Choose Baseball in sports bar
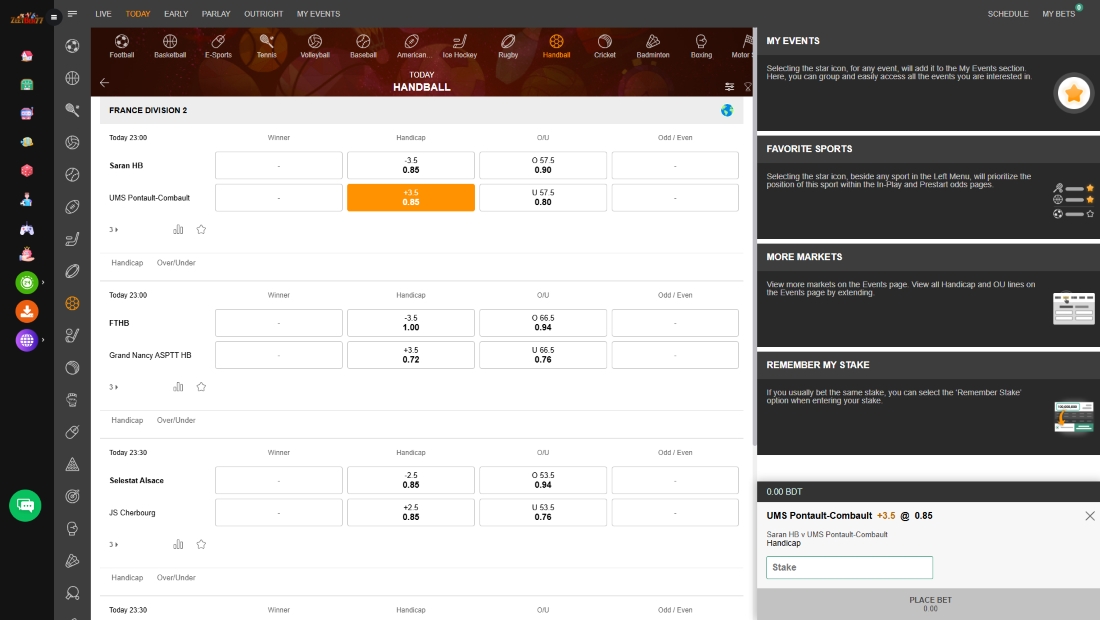The image size is (1100, 620). point(363,46)
